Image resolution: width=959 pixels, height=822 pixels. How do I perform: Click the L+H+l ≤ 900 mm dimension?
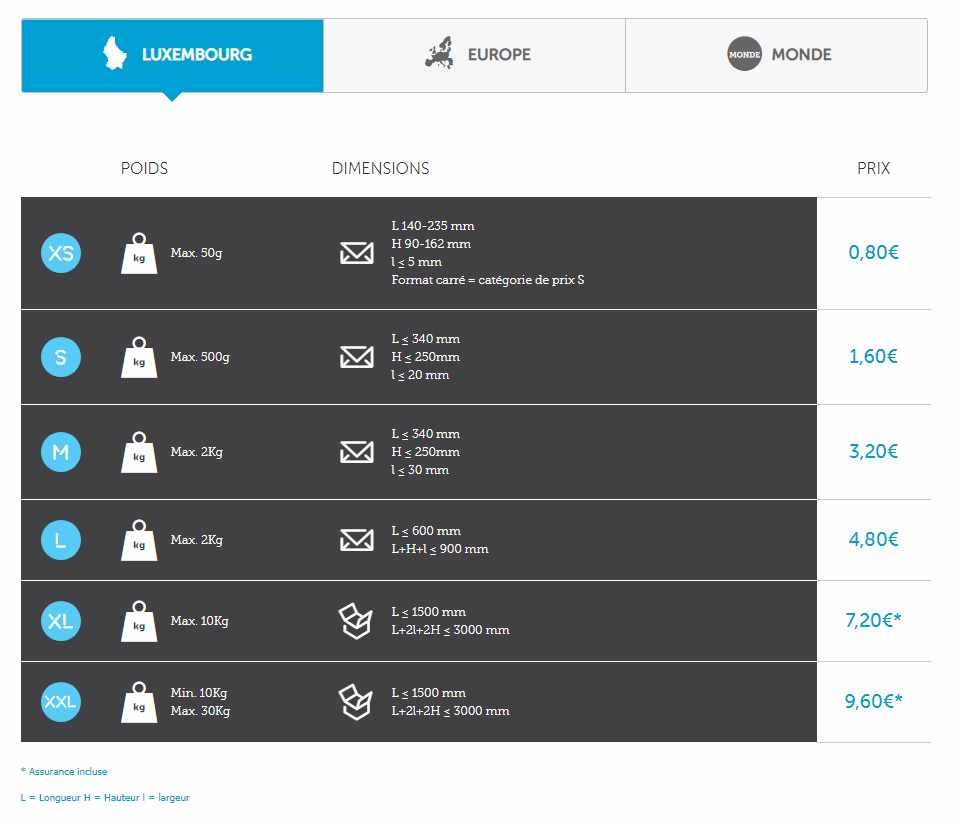click(x=440, y=549)
